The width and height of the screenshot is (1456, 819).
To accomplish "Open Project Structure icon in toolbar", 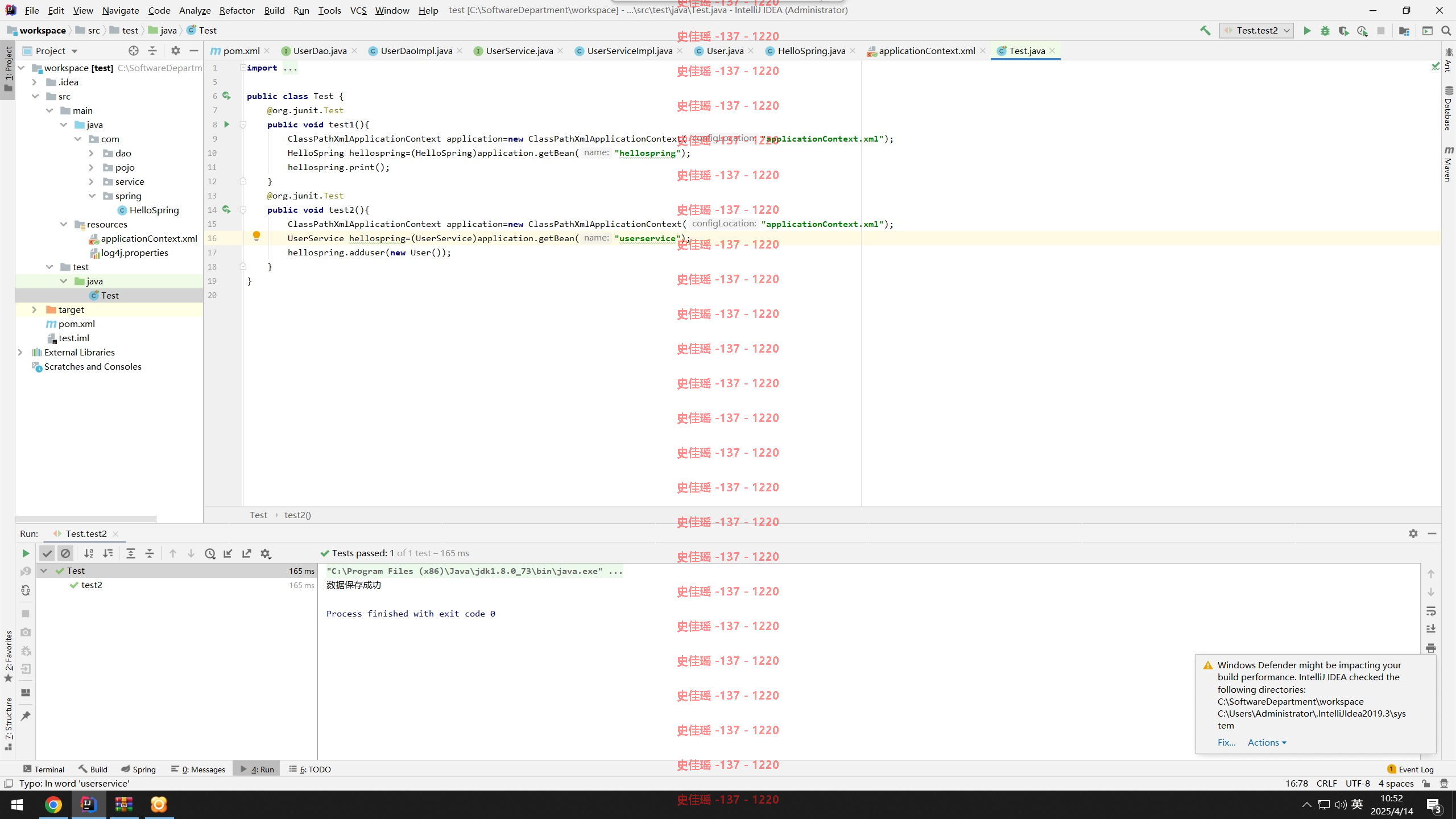I will tap(1404, 31).
